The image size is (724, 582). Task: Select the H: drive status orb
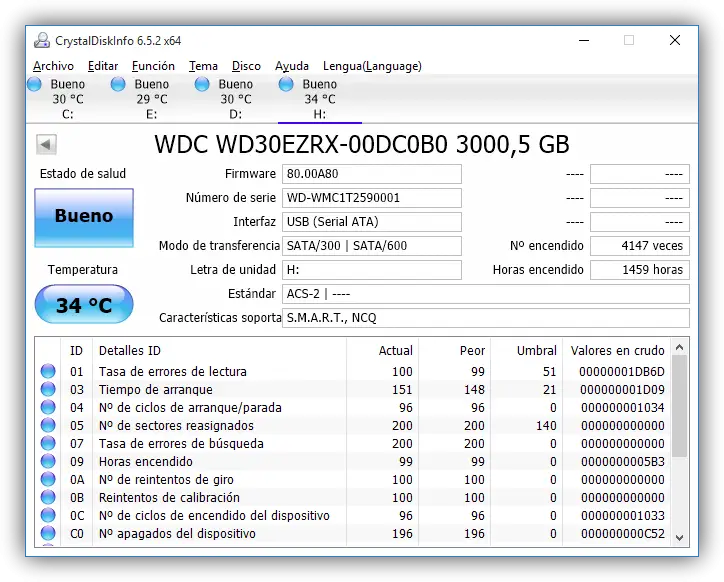286,84
